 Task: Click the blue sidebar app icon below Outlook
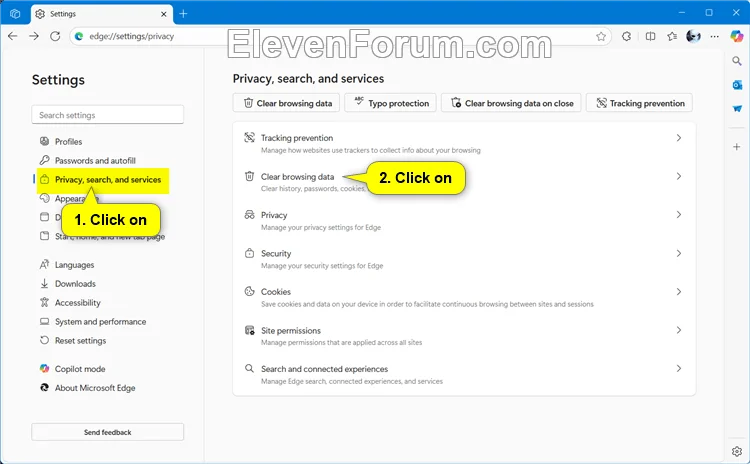(737, 109)
